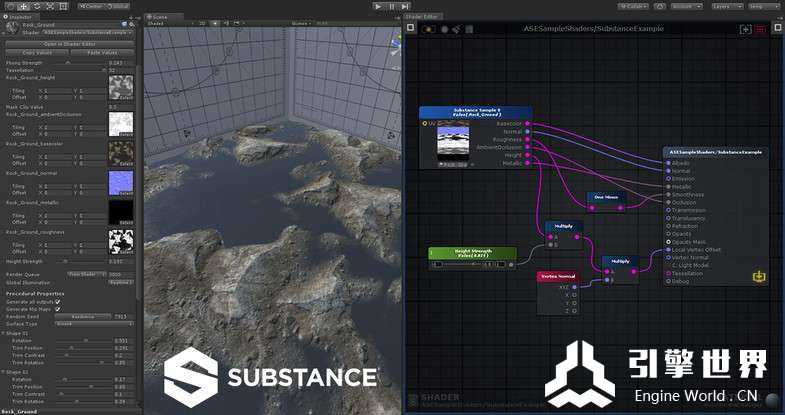Screen dimensions: 785x415
Task: Select Rock_Ground_ambientOcclusion texture thumbnail
Action: (x=121, y=124)
